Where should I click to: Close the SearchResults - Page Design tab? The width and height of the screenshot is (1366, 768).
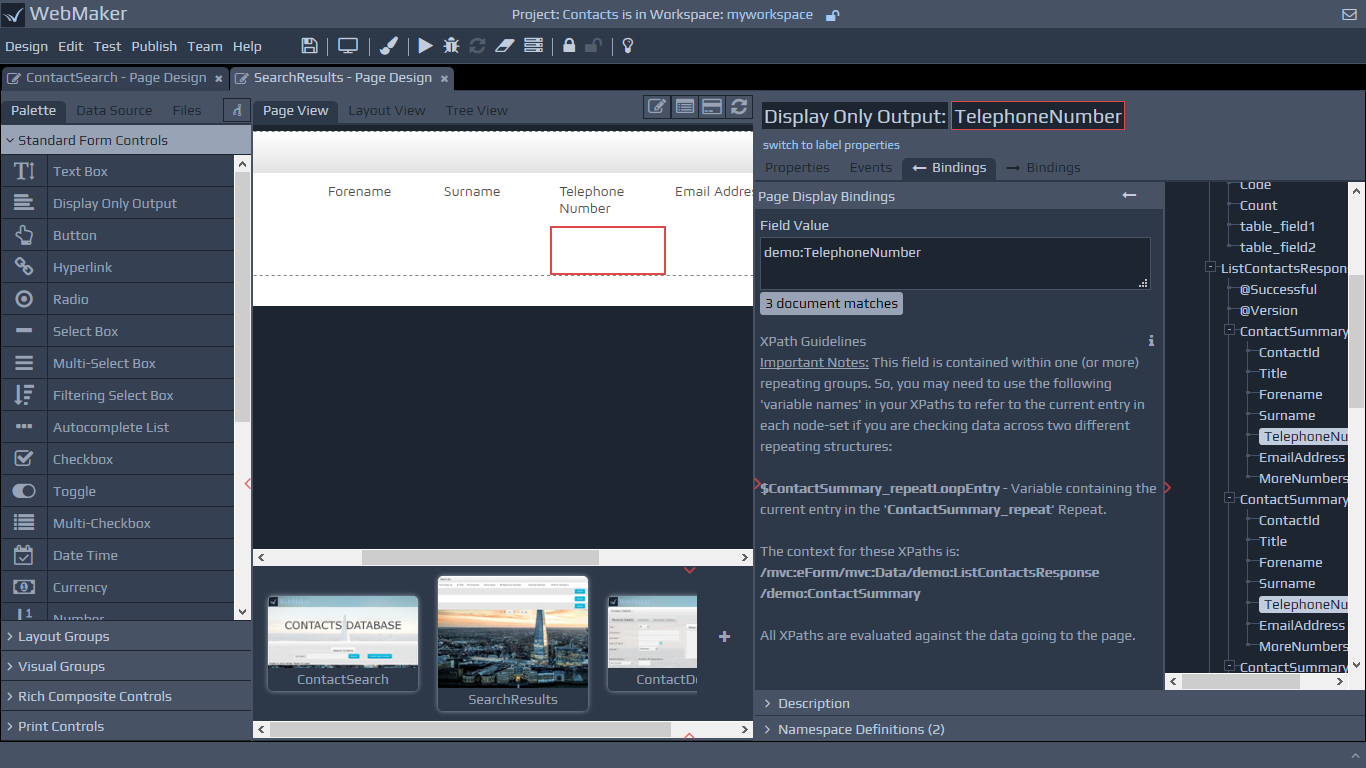tap(444, 78)
